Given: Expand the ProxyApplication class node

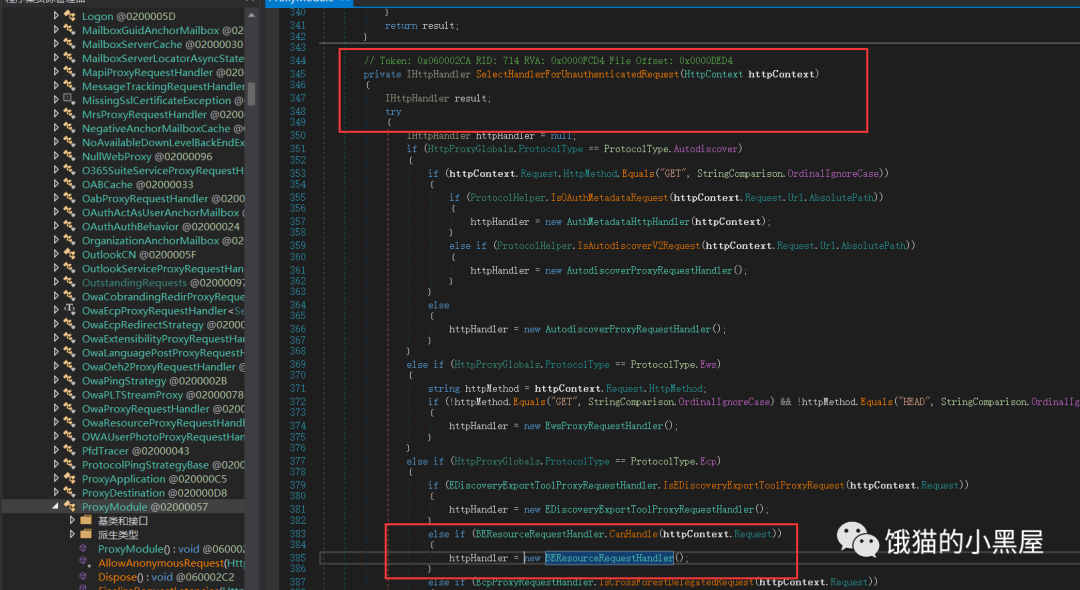Looking at the screenshot, I should [56, 479].
